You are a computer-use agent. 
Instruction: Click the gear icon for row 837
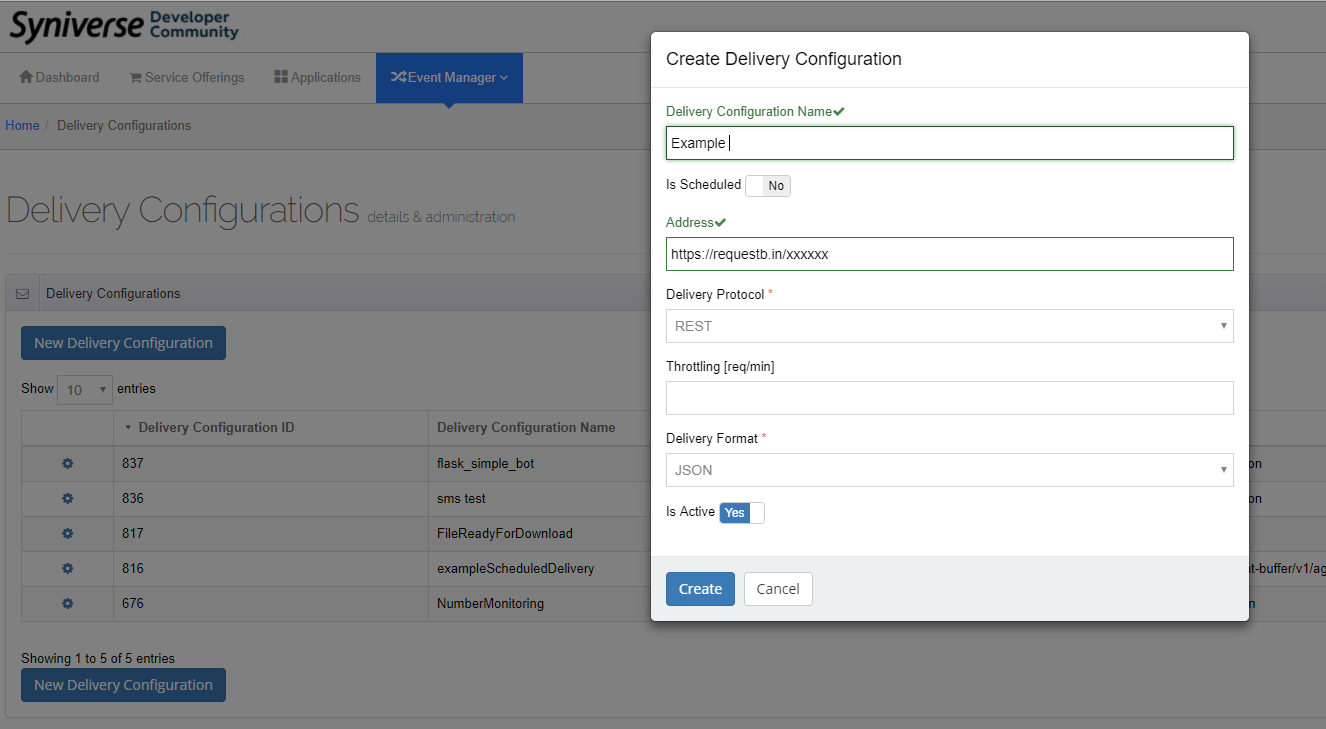click(68, 464)
